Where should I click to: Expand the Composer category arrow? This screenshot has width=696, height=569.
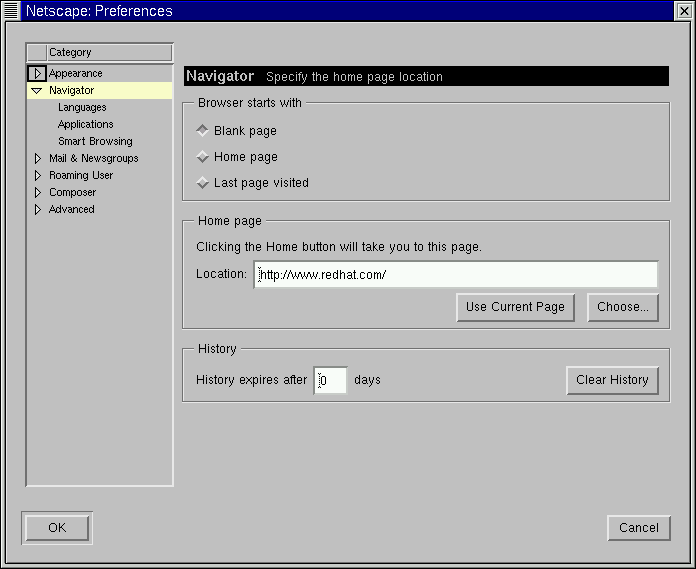[38, 192]
